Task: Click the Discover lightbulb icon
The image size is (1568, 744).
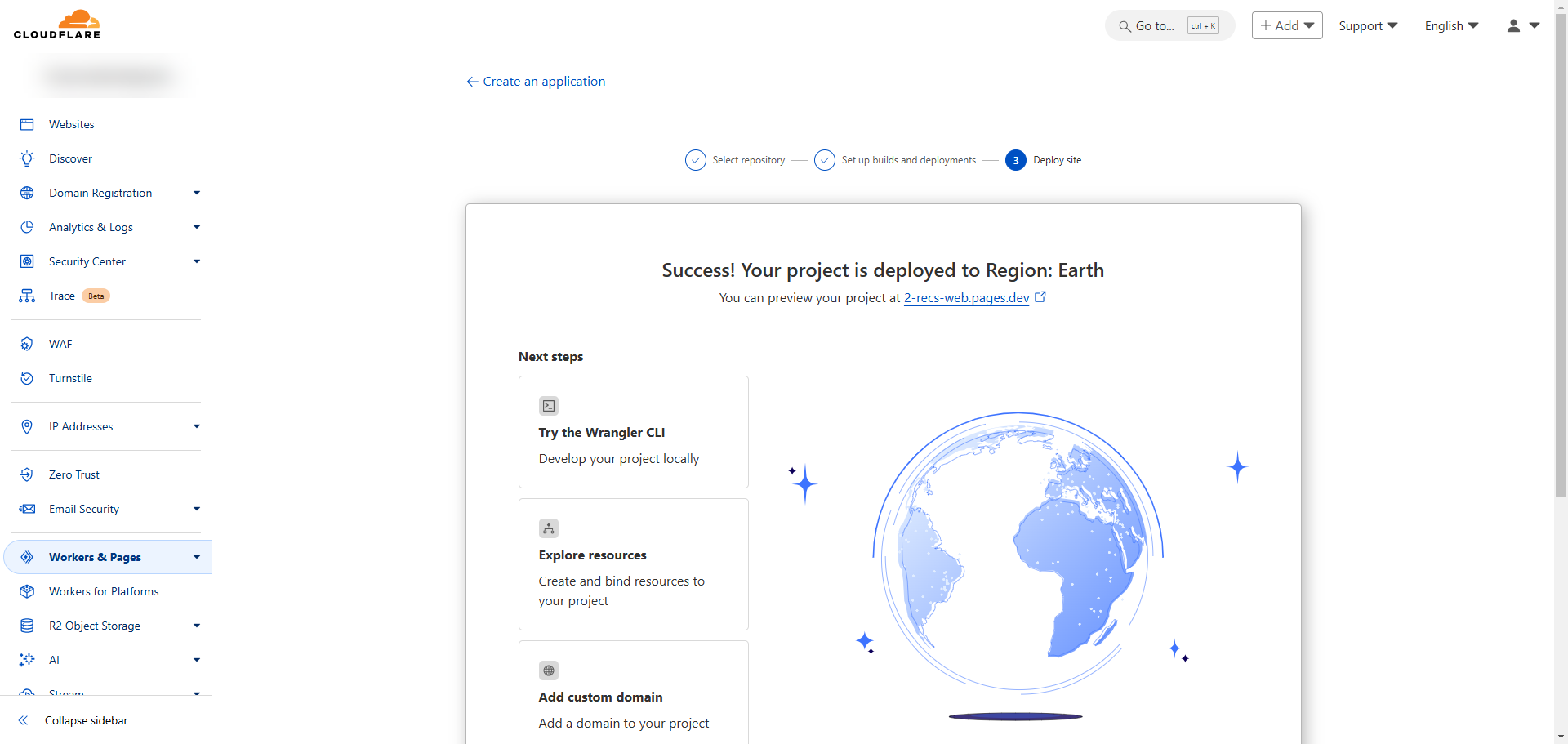Action: tap(27, 158)
